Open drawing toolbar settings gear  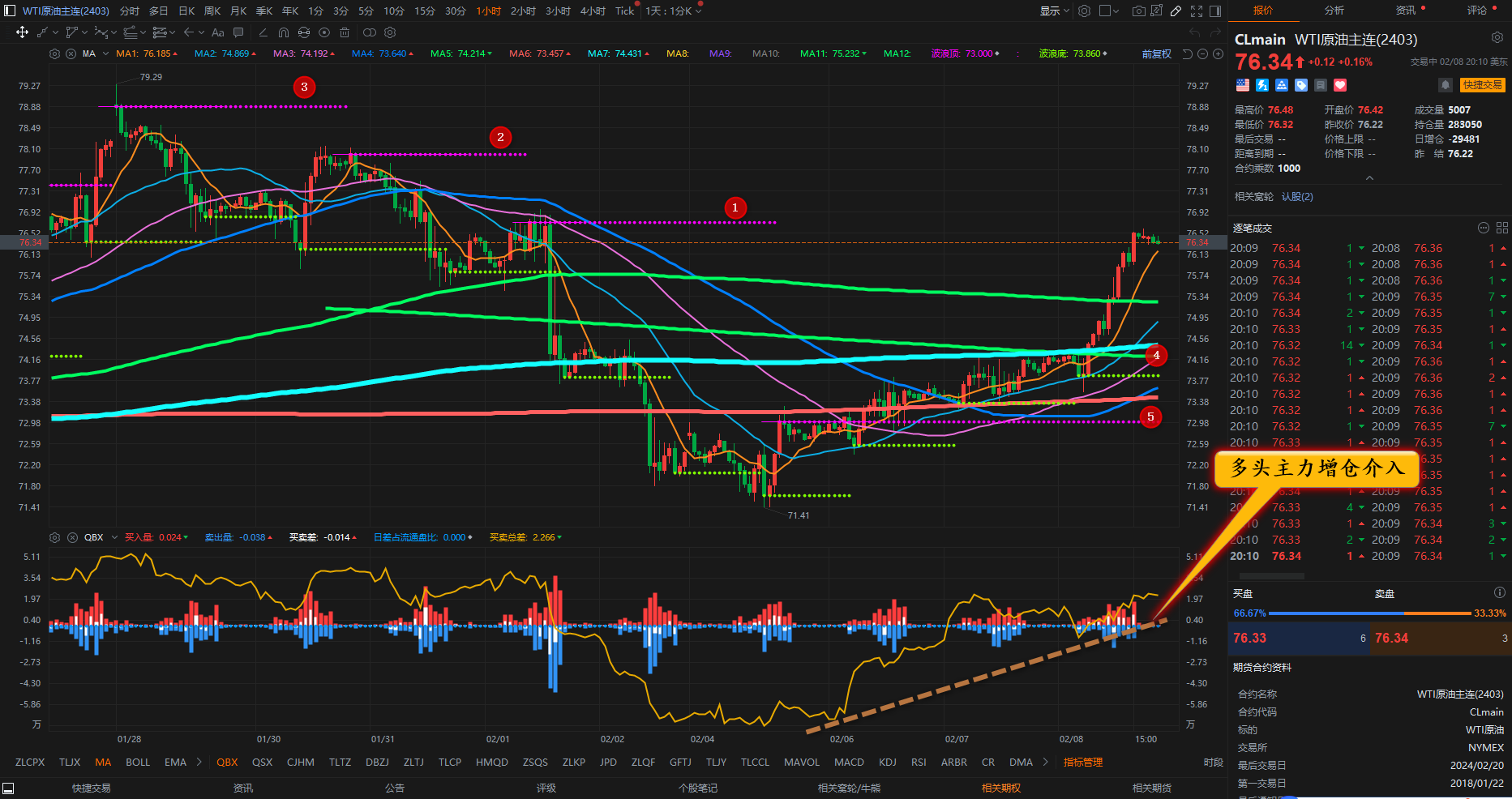coord(390,32)
